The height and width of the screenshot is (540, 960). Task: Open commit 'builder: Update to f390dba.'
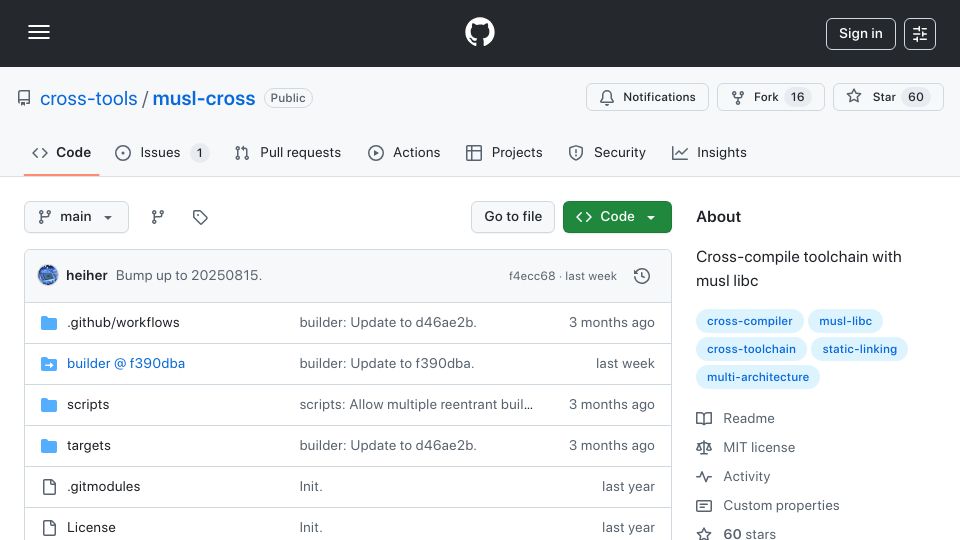[x=386, y=364]
